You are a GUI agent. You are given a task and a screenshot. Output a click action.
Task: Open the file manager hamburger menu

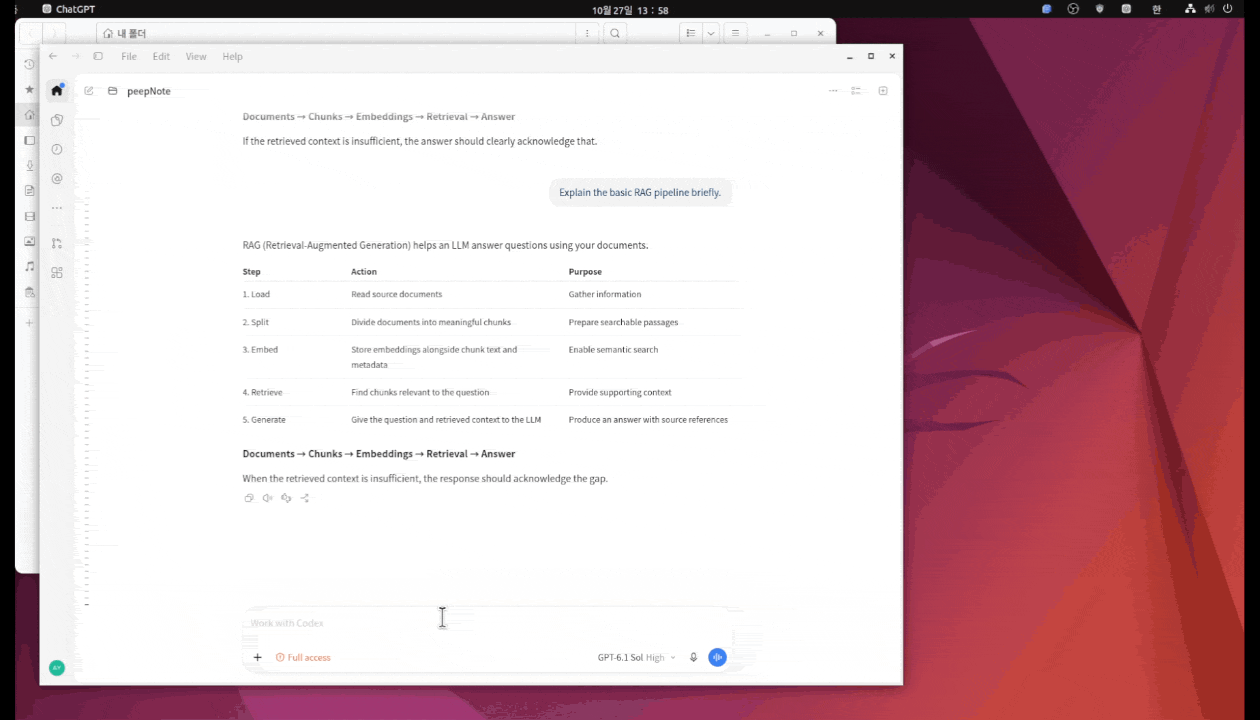[x=736, y=33]
